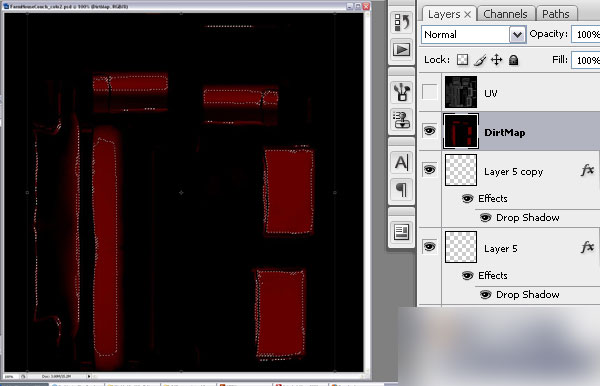Open the Actions panel play icon
The height and width of the screenshot is (386, 600).
pos(401,49)
